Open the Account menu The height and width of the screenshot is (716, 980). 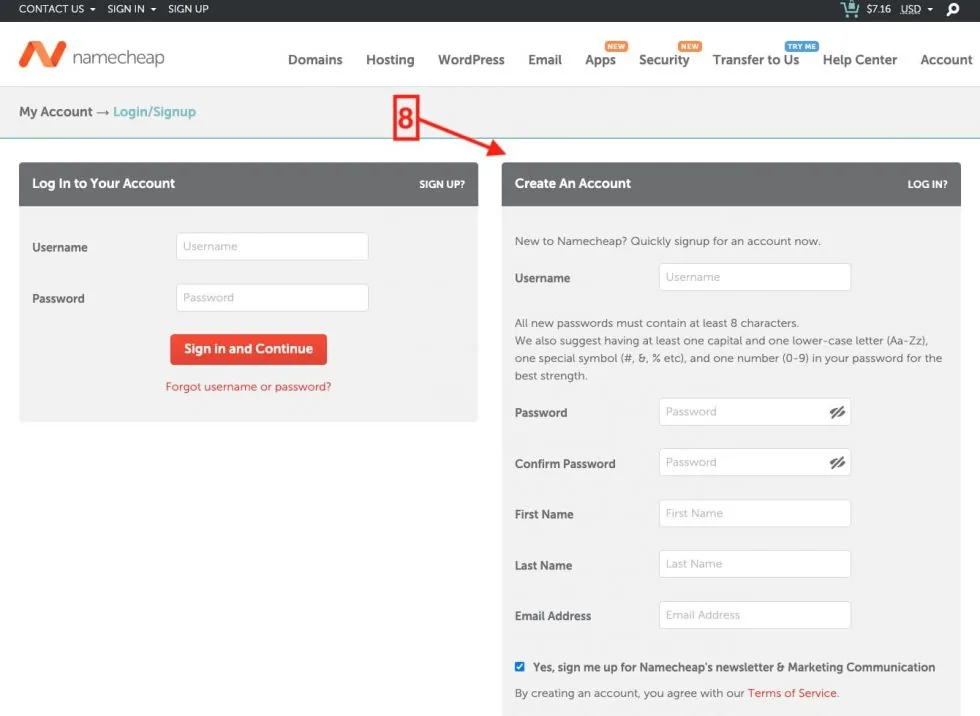click(x=946, y=60)
